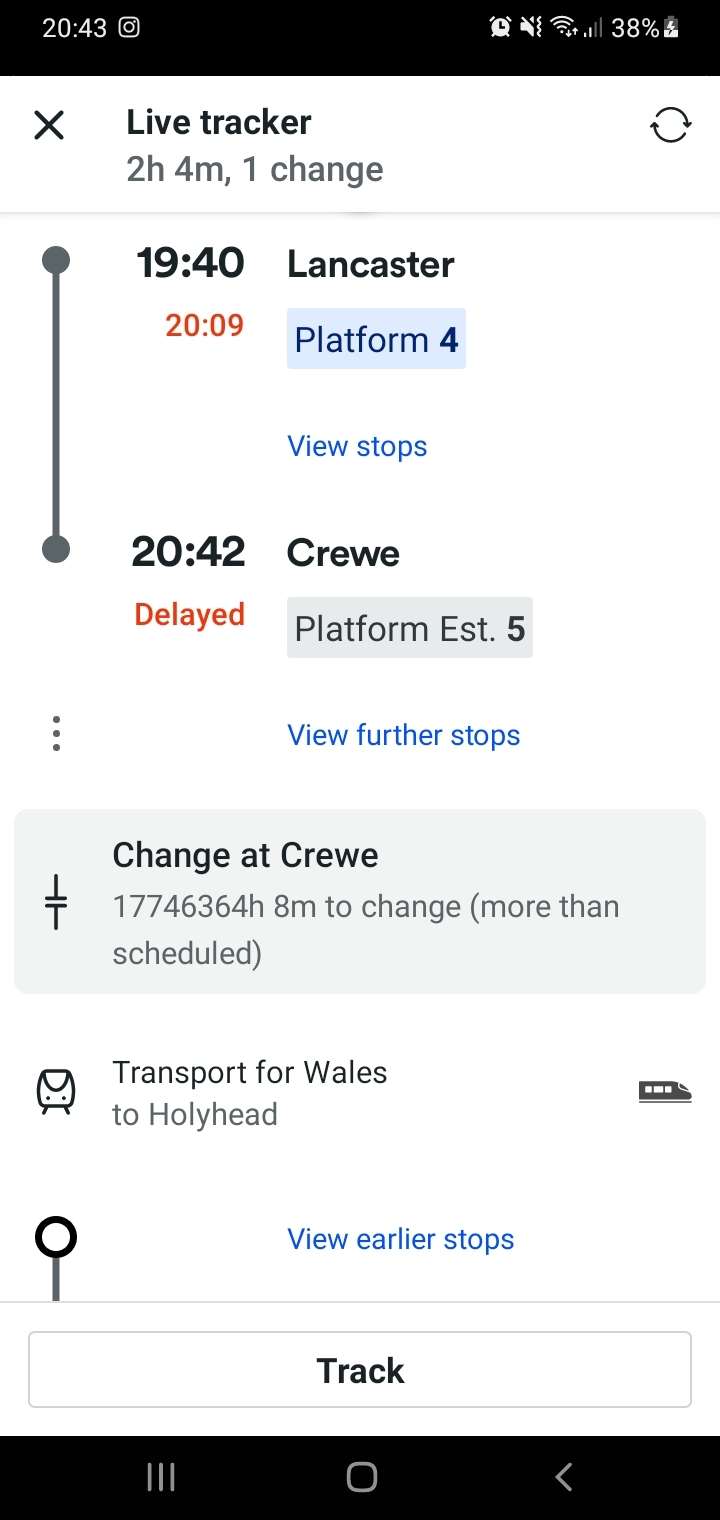The width and height of the screenshot is (720, 1520).
Task: Tap the Crewe Platform Est. 5 badge
Action: coord(409,628)
